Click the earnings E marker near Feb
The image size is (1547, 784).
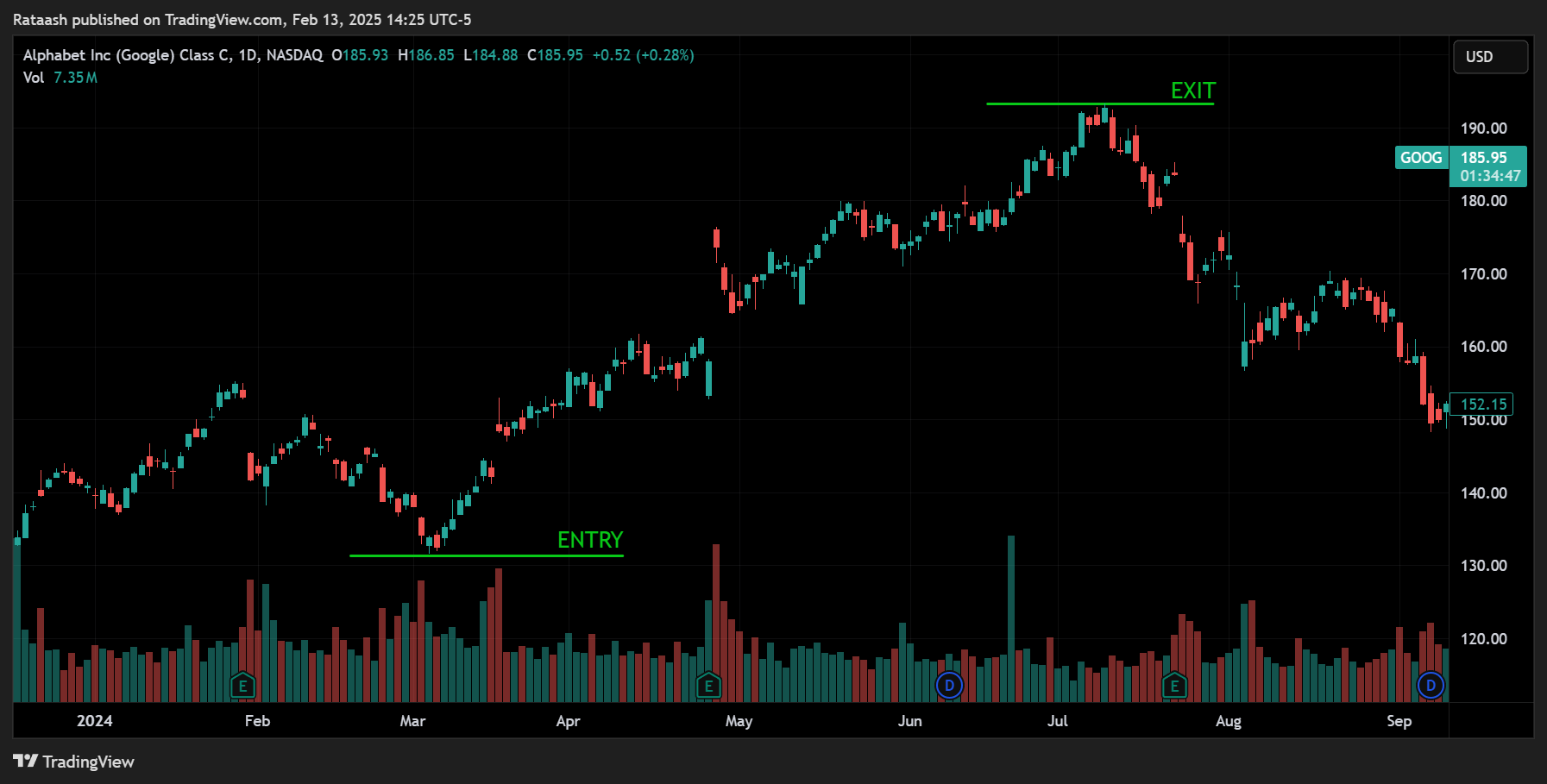click(x=243, y=687)
